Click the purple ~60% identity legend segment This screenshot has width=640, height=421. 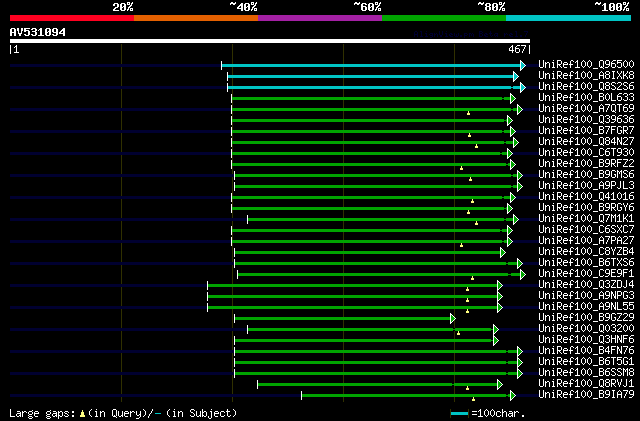pos(320,18)
